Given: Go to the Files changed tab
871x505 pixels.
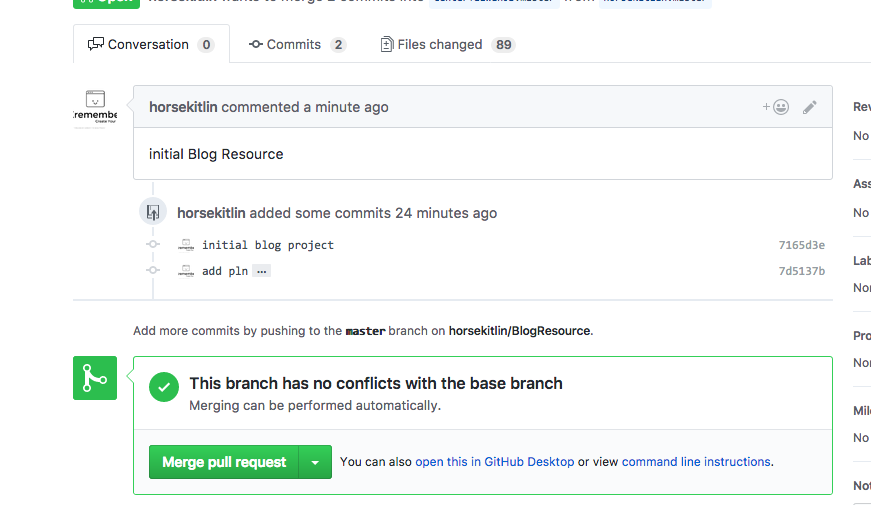Looking at the screenshot, I should point(447,44).
